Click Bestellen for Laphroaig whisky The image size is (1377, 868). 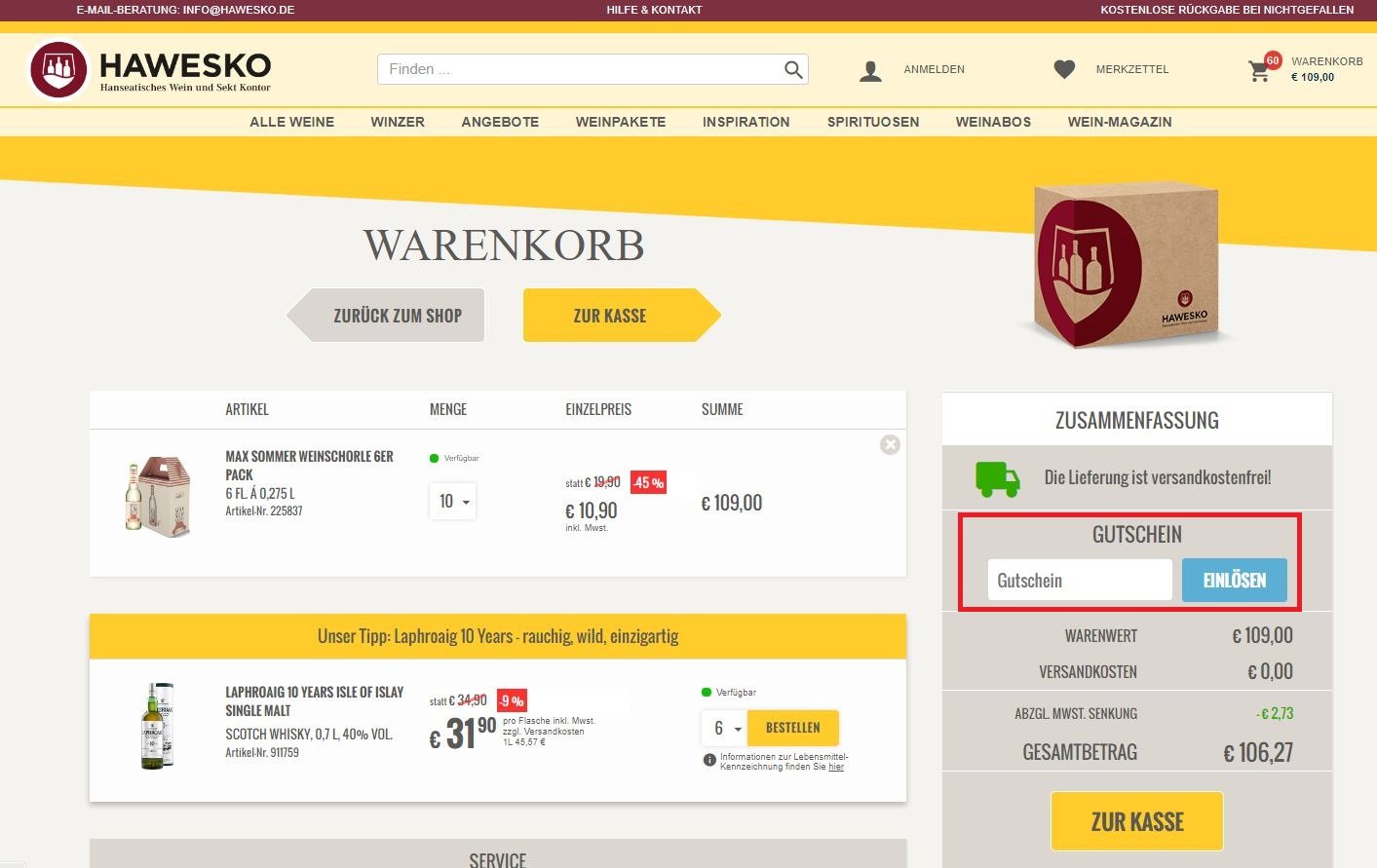[793, 728]
